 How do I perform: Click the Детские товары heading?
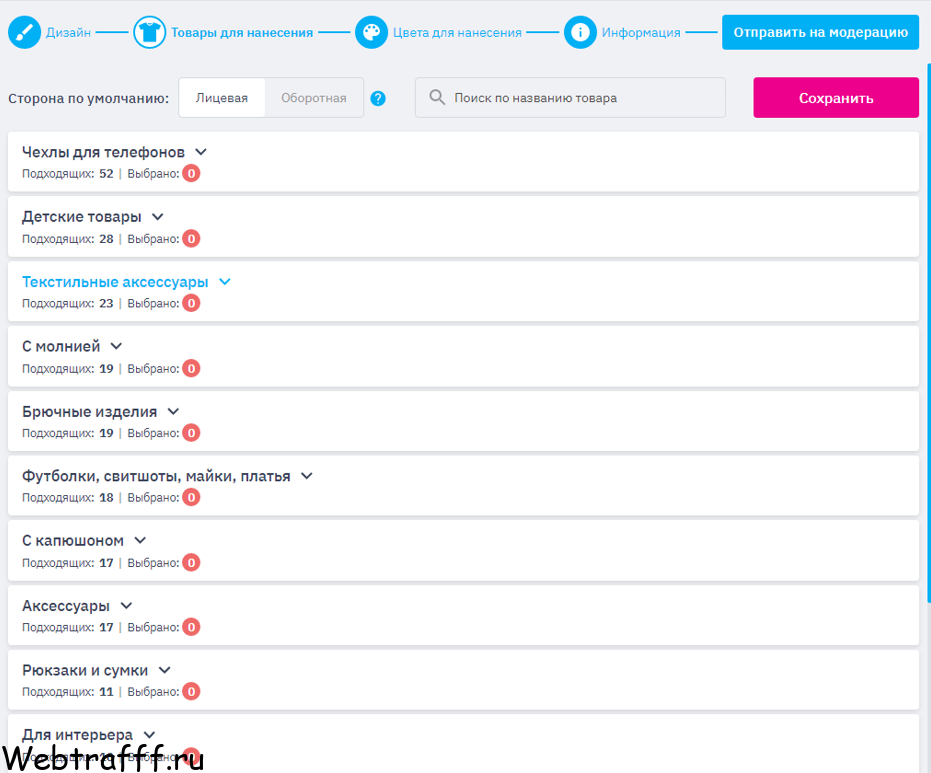pyautogui.click(x=81, y=217)
